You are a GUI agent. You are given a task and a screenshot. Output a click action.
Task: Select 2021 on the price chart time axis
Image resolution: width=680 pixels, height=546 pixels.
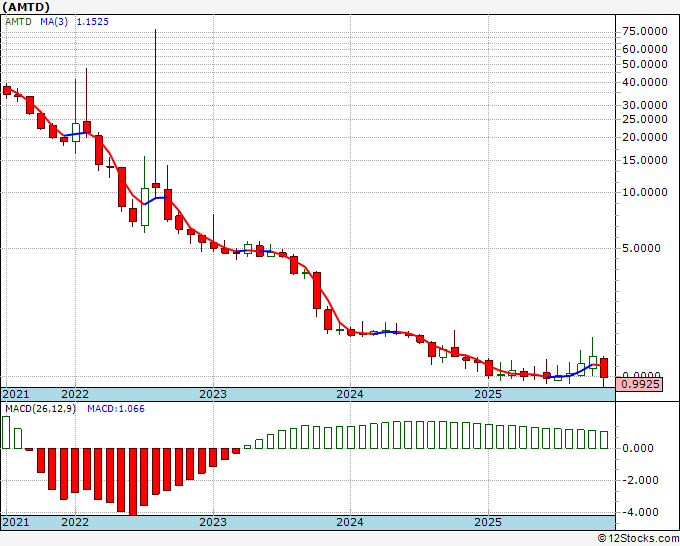tap(16, 394)
